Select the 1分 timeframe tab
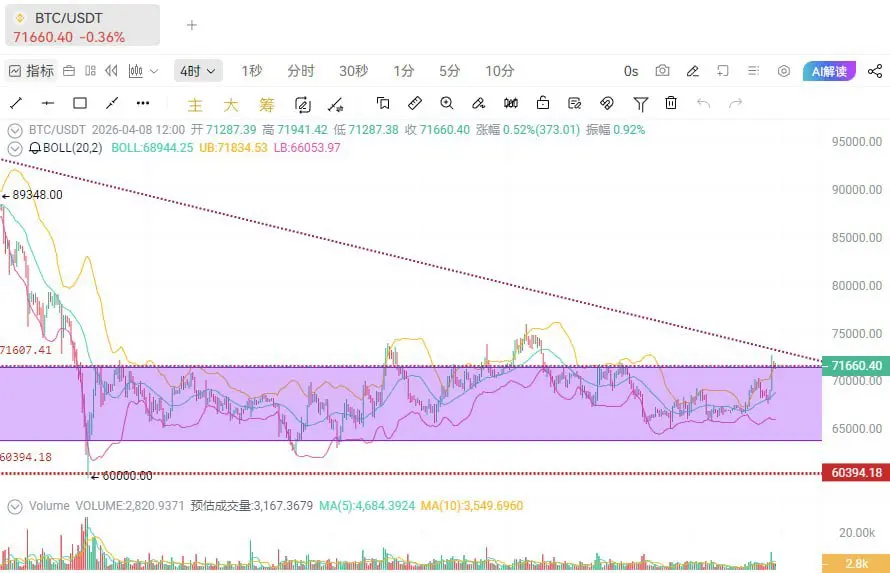The image size is (890, 573). pos(404,71)
